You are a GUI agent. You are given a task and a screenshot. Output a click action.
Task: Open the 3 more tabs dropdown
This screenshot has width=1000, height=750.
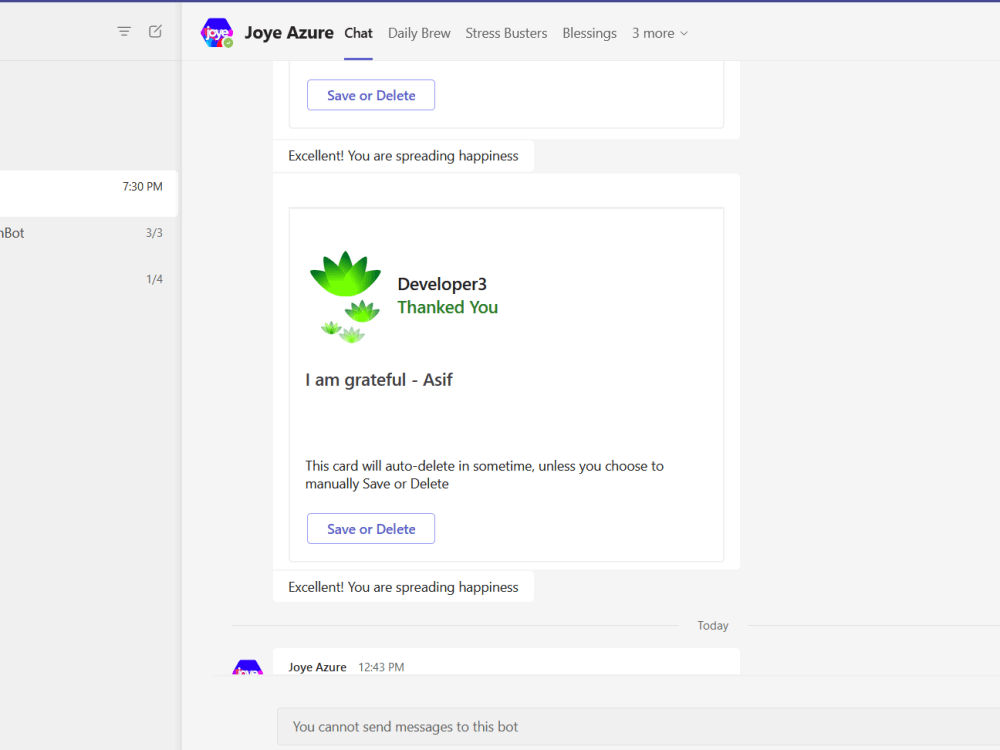(x=659, y=33)
